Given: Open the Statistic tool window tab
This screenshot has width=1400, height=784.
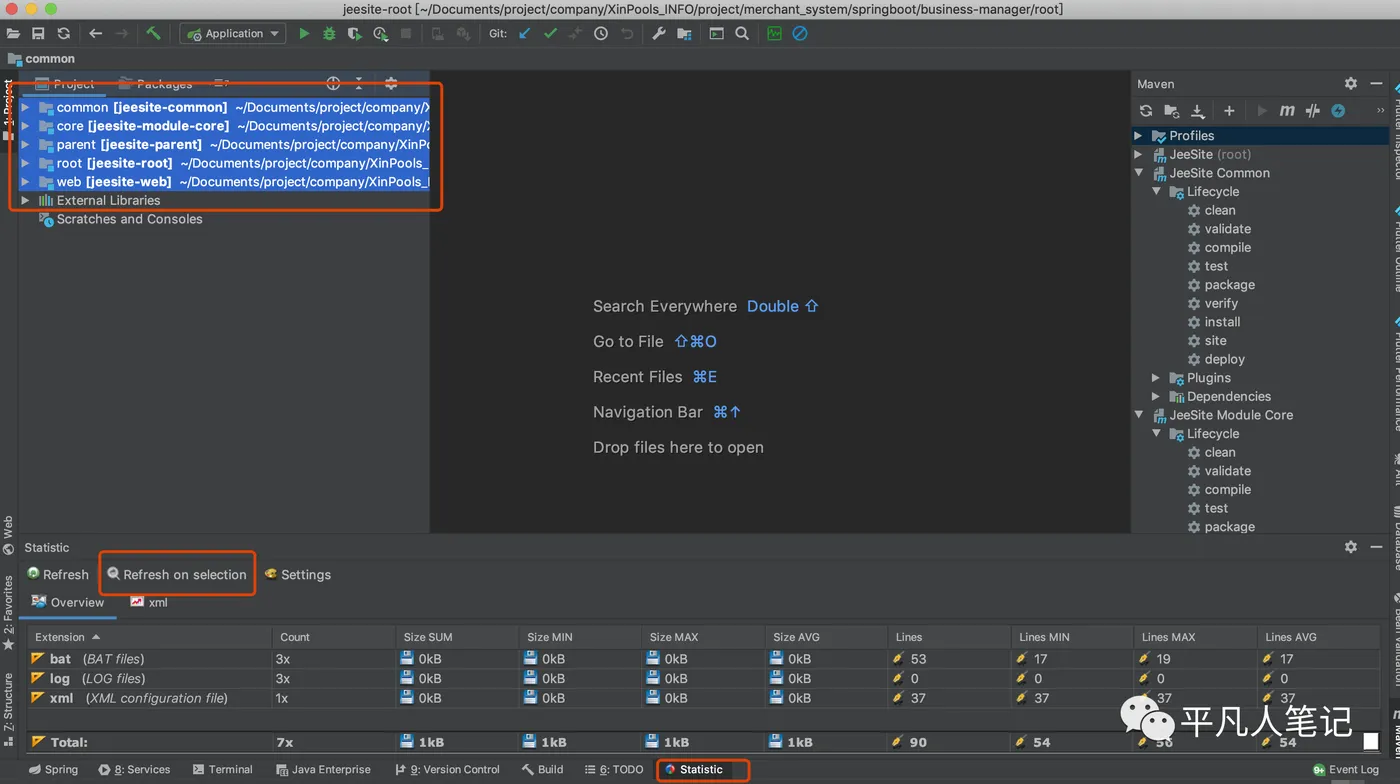Looking at the screenshot, I should (693, 770).
